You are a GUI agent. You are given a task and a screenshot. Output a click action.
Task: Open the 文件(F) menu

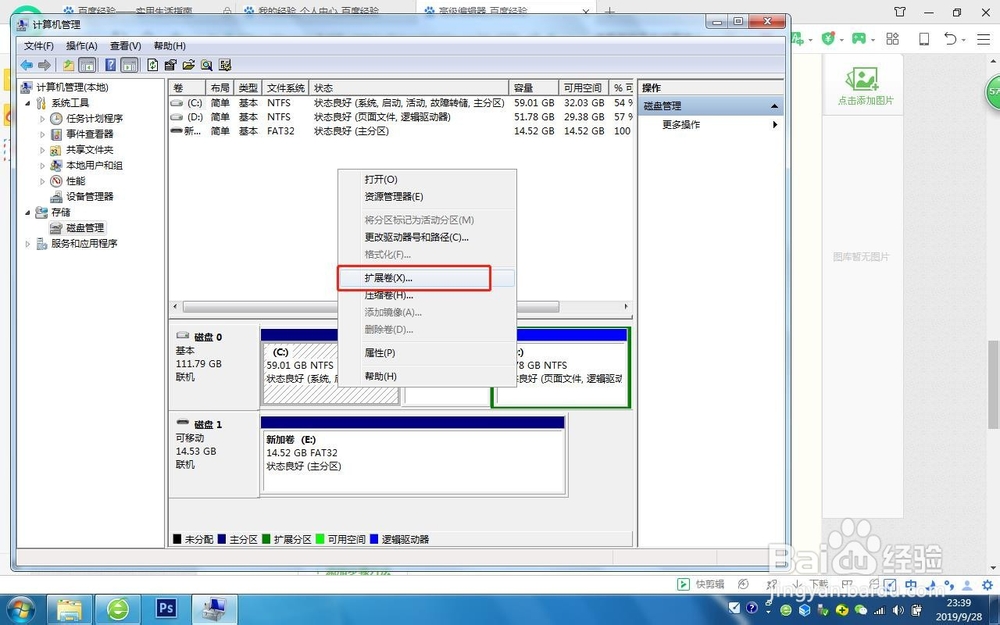pos(39,46)
